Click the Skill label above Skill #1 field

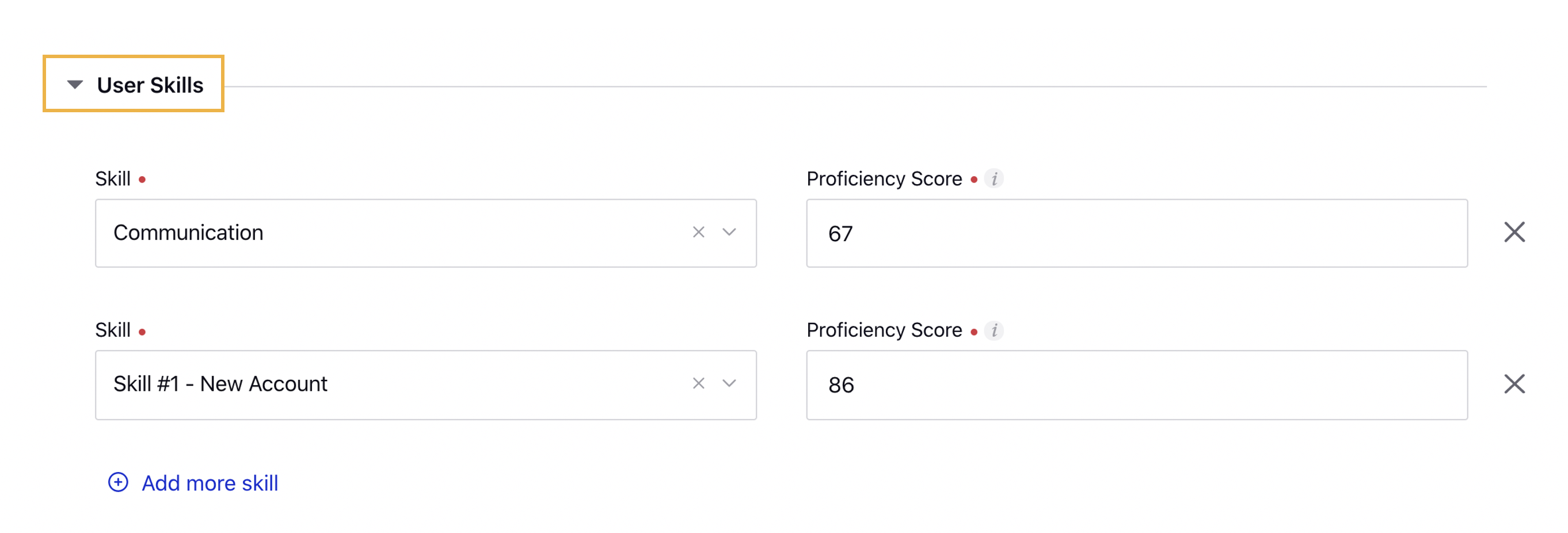pos(113,330)
